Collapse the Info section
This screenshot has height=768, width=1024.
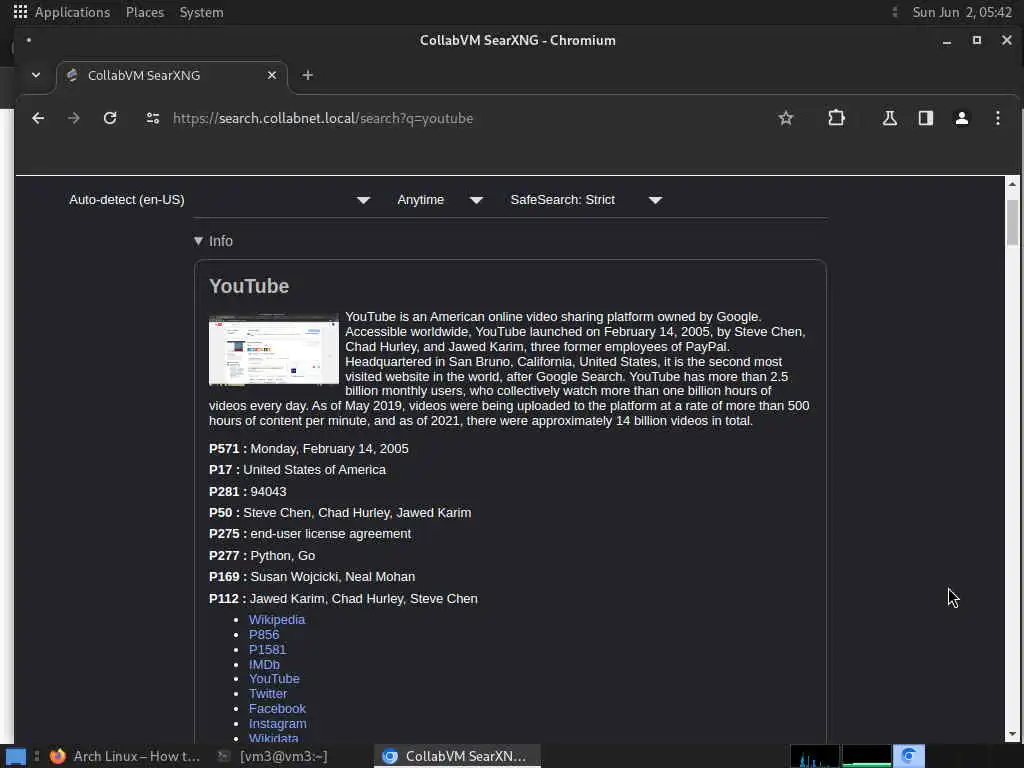pyautogui.click(x=214, y=241)
